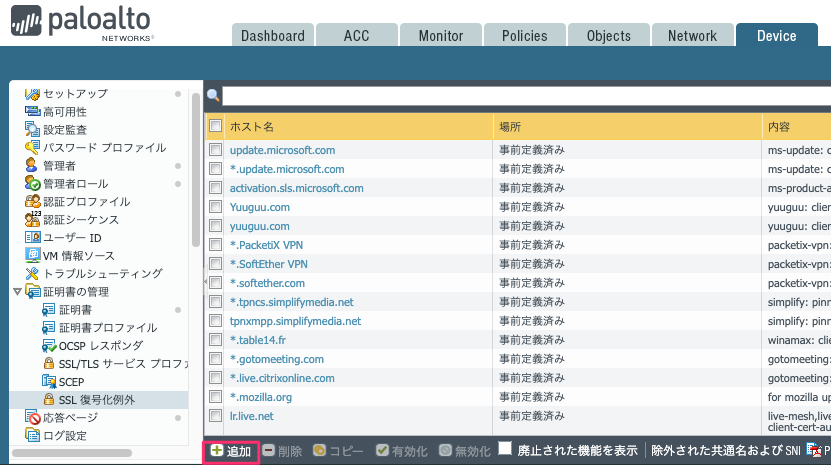Go to the Objects tab
The height and width of the screenshot is (465, 831).
pos(609,35)
